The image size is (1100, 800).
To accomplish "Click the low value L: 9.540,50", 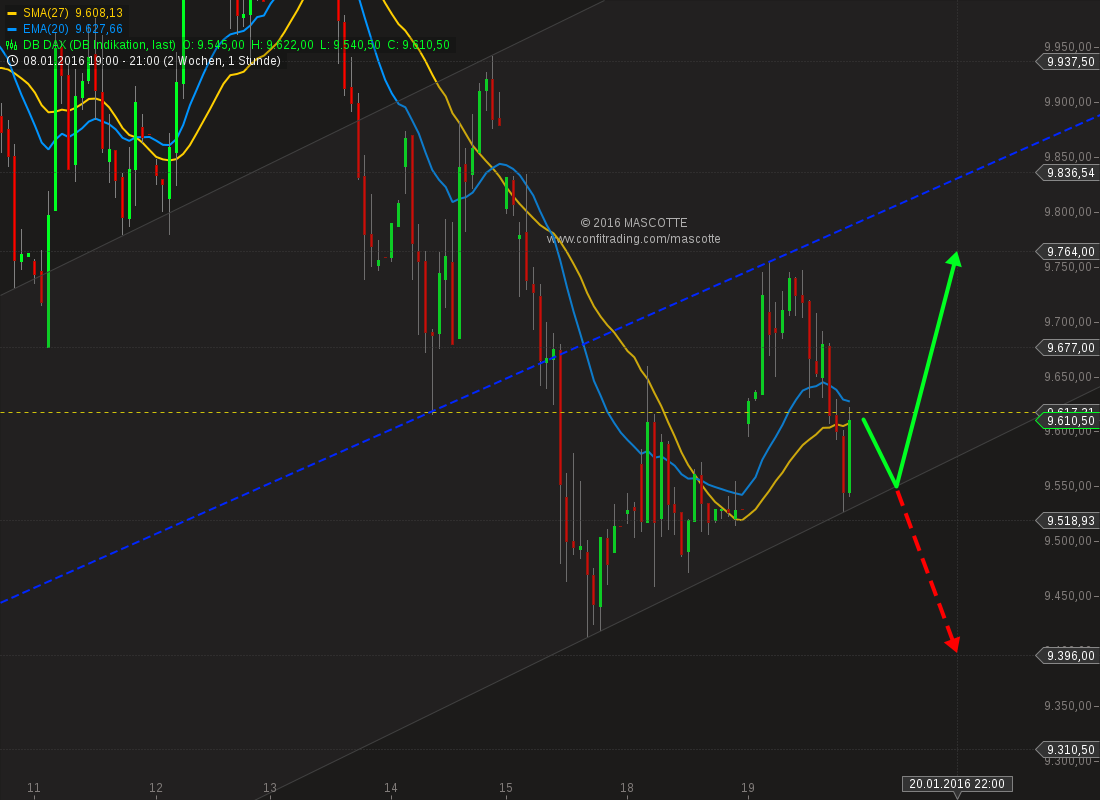I will tap(350, 45).
